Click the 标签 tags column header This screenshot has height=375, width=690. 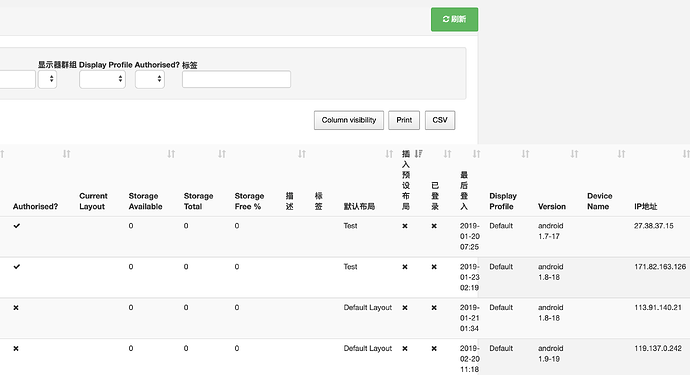[319, 201]
